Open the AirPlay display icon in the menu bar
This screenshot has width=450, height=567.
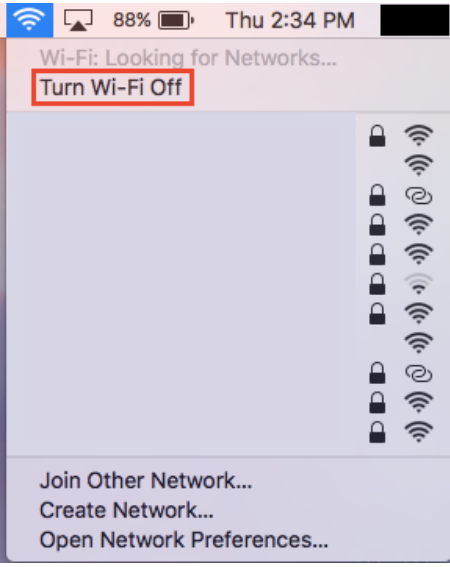tap(78, 20)
